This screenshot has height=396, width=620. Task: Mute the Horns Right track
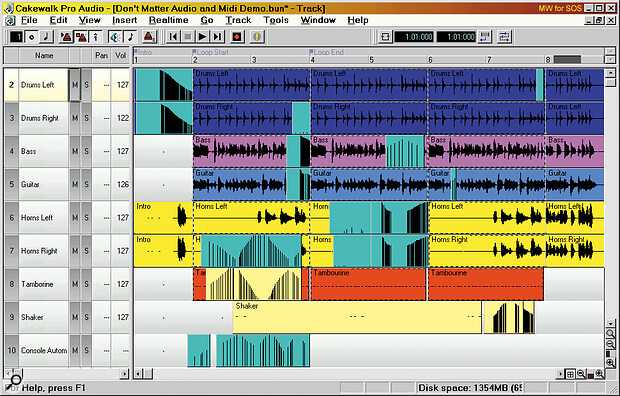pyautogui.click(x=75, y=251)
